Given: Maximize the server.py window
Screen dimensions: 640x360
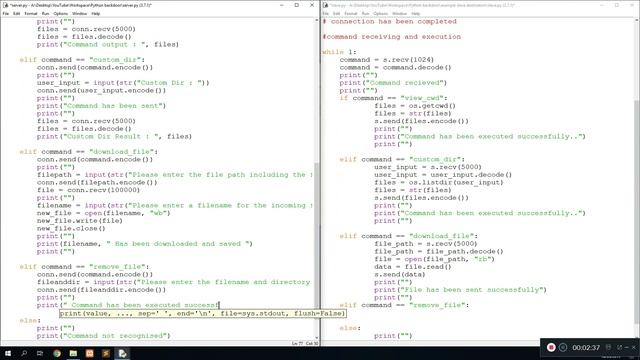Looking at the screenshot, I should click(297, 5).
